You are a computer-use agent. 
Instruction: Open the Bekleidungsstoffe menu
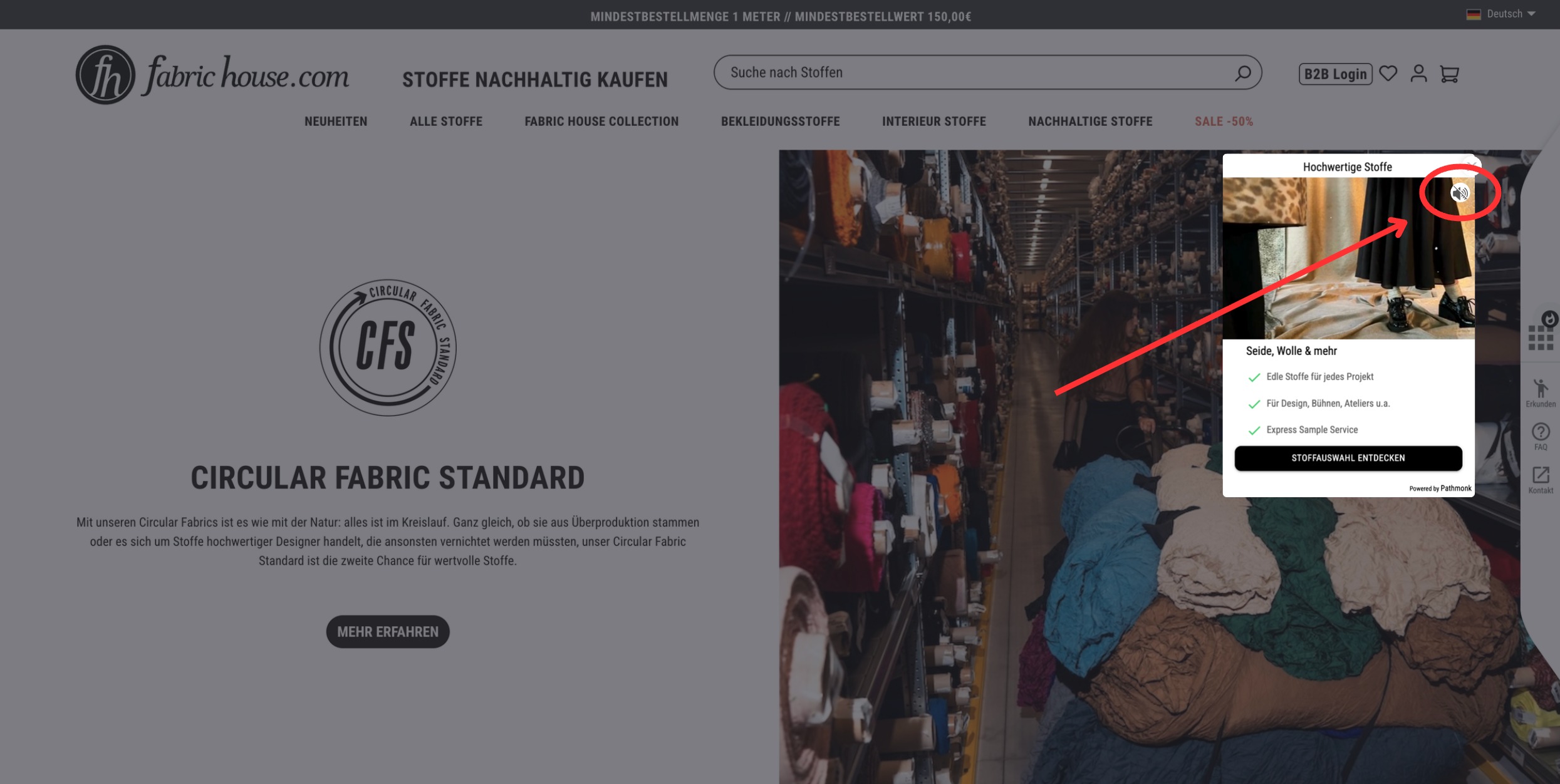(x=780, y=121)
